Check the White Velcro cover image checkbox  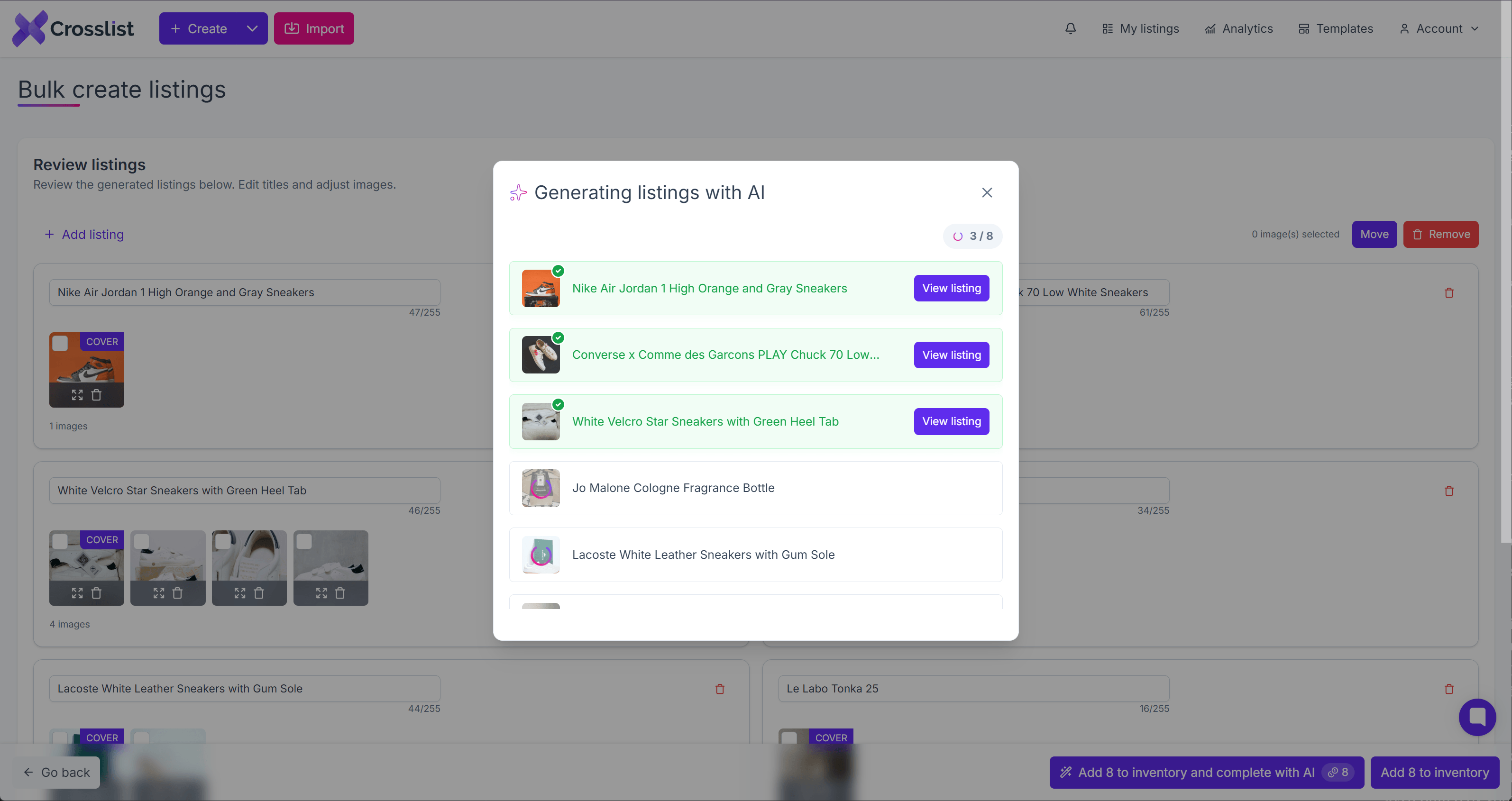pyautogui.click(x=60, y=541)
